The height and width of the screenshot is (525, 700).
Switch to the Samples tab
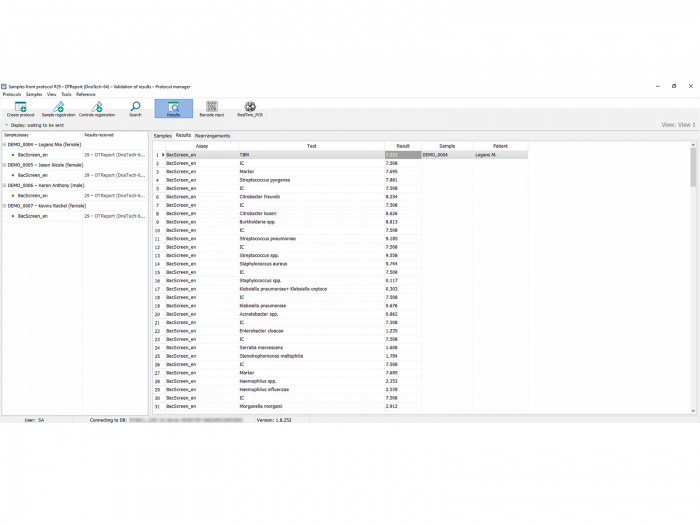click(162, 135)
